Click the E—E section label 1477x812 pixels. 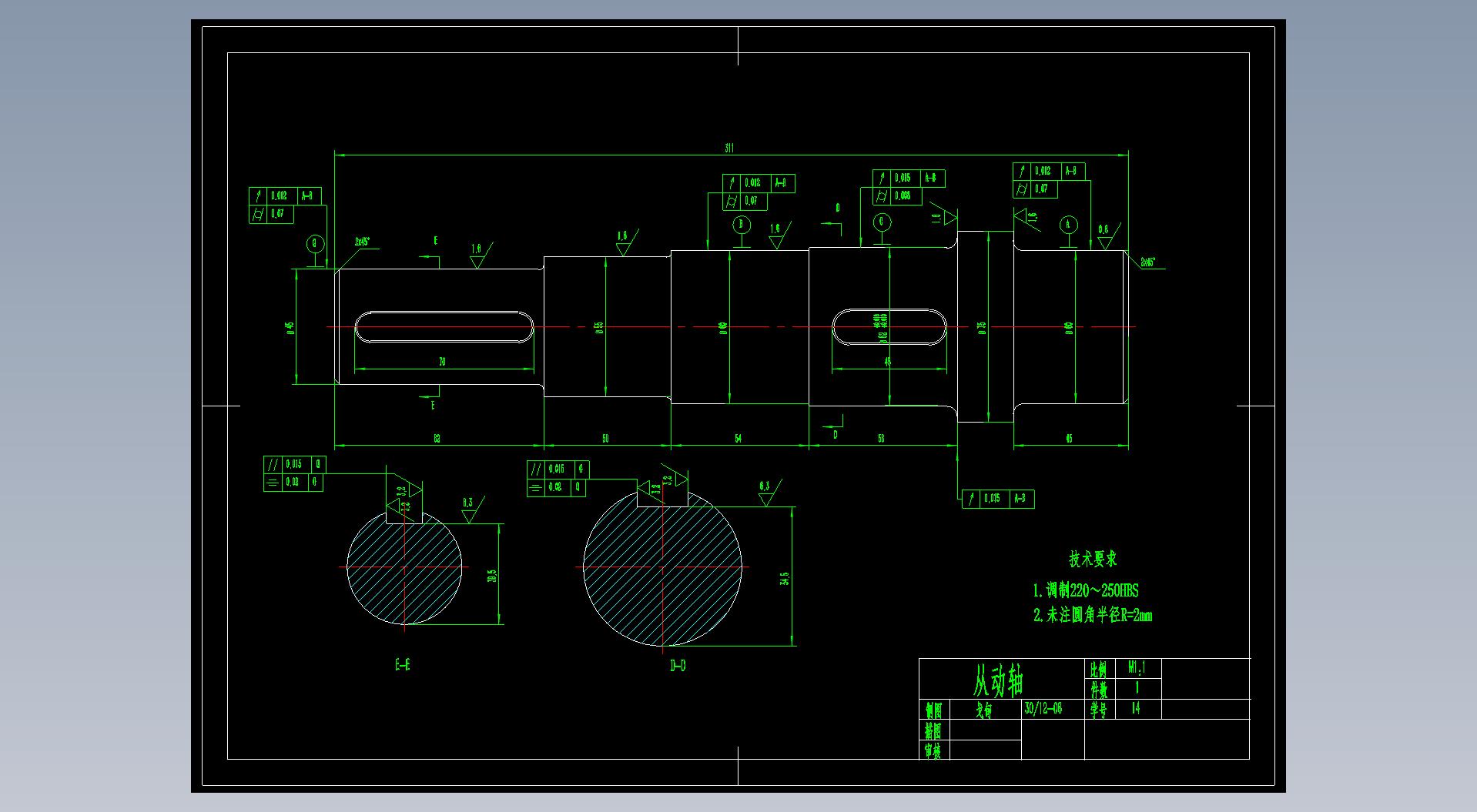402,665
